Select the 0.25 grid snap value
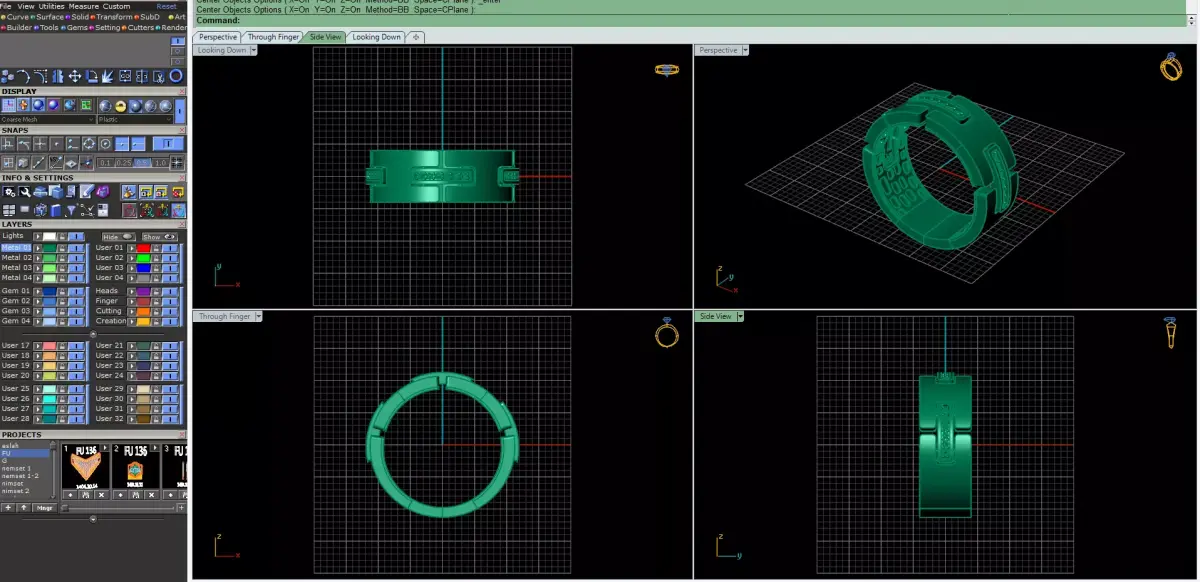The image size is (1200, 582). click(124, 163)
